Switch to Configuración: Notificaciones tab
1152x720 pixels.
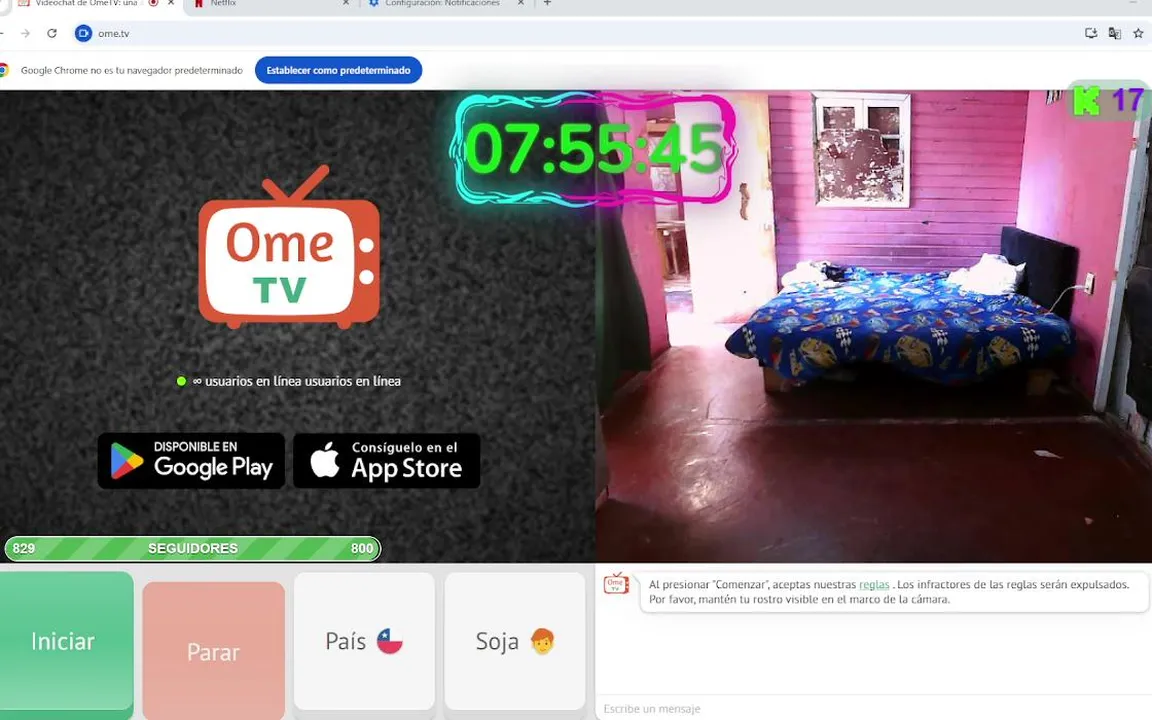442,4
